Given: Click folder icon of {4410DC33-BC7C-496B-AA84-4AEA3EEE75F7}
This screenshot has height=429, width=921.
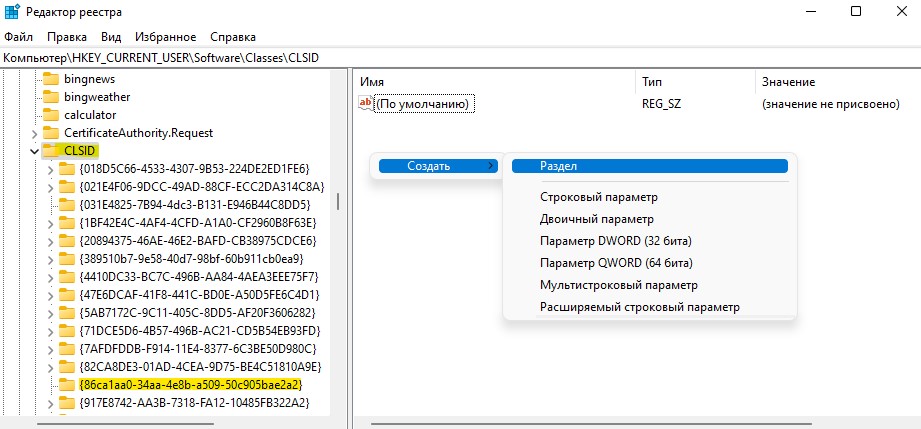Looking at the screenshot, I should (x=66, y=277).
